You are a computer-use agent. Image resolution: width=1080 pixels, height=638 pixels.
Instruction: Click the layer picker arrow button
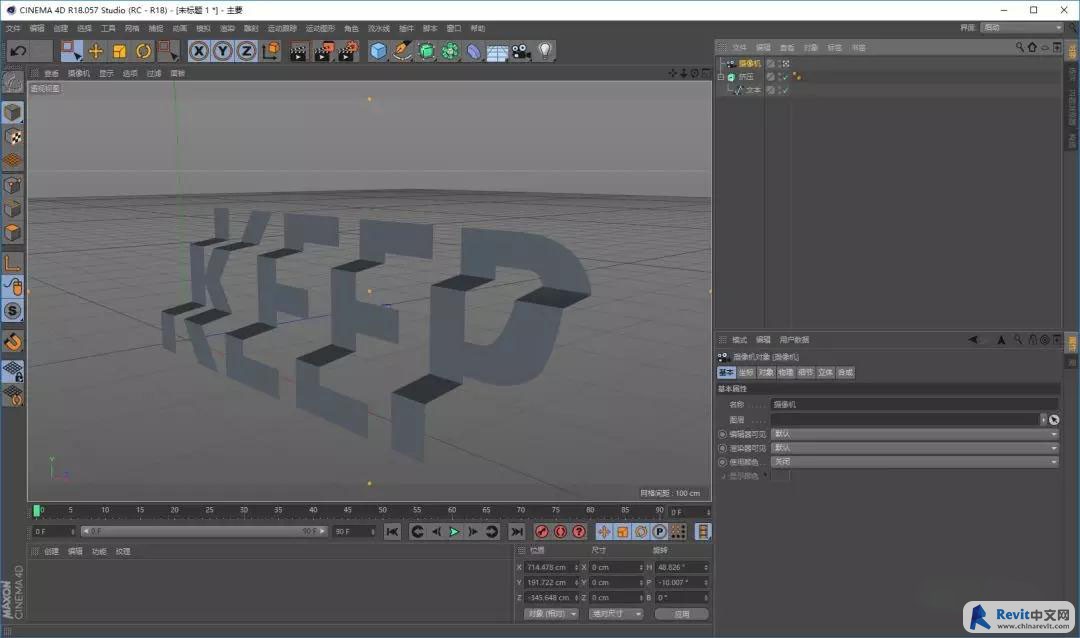click(x=1054, y=420)
